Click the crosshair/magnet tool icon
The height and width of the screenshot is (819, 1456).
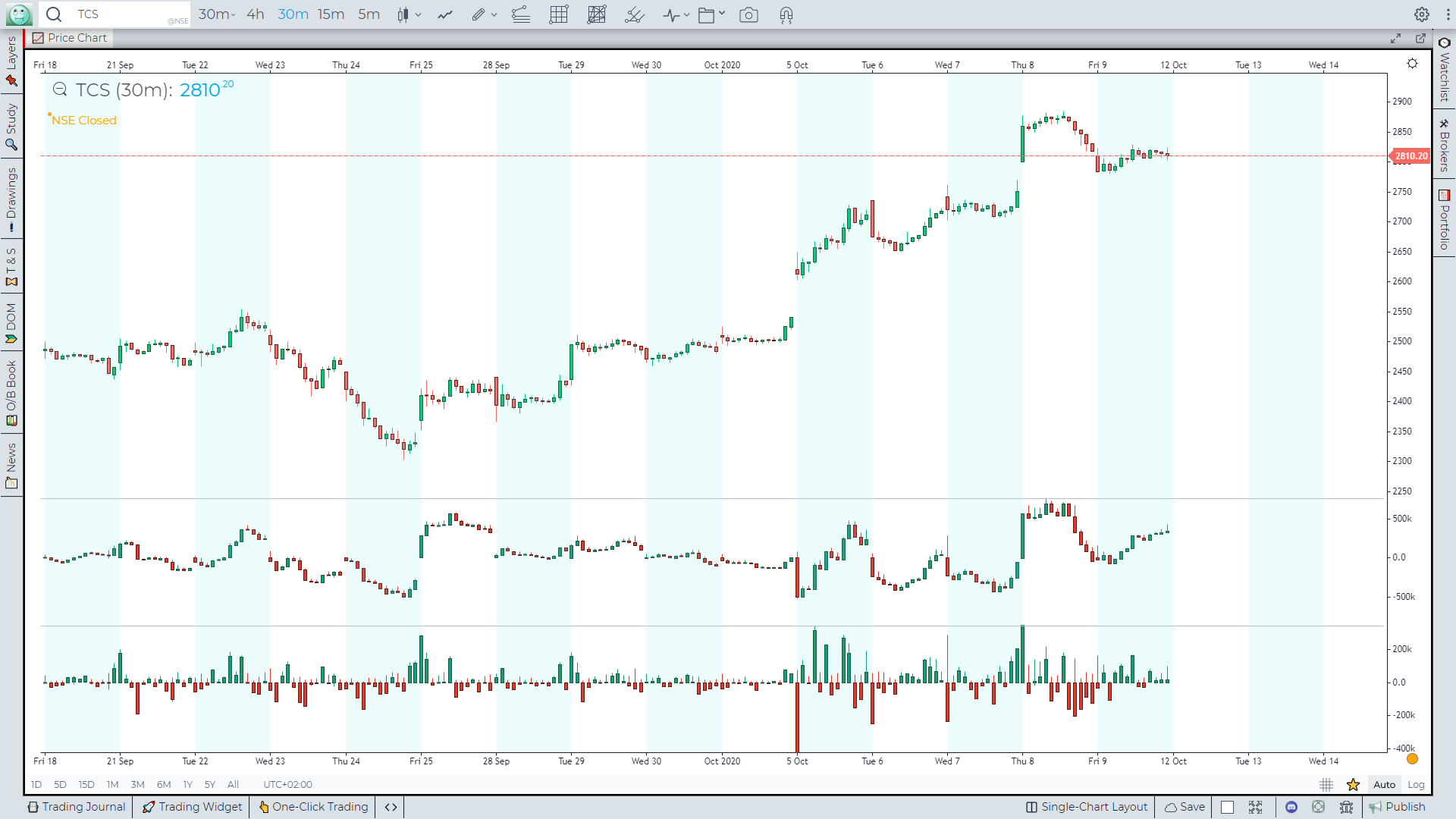(x=786, y=14)
